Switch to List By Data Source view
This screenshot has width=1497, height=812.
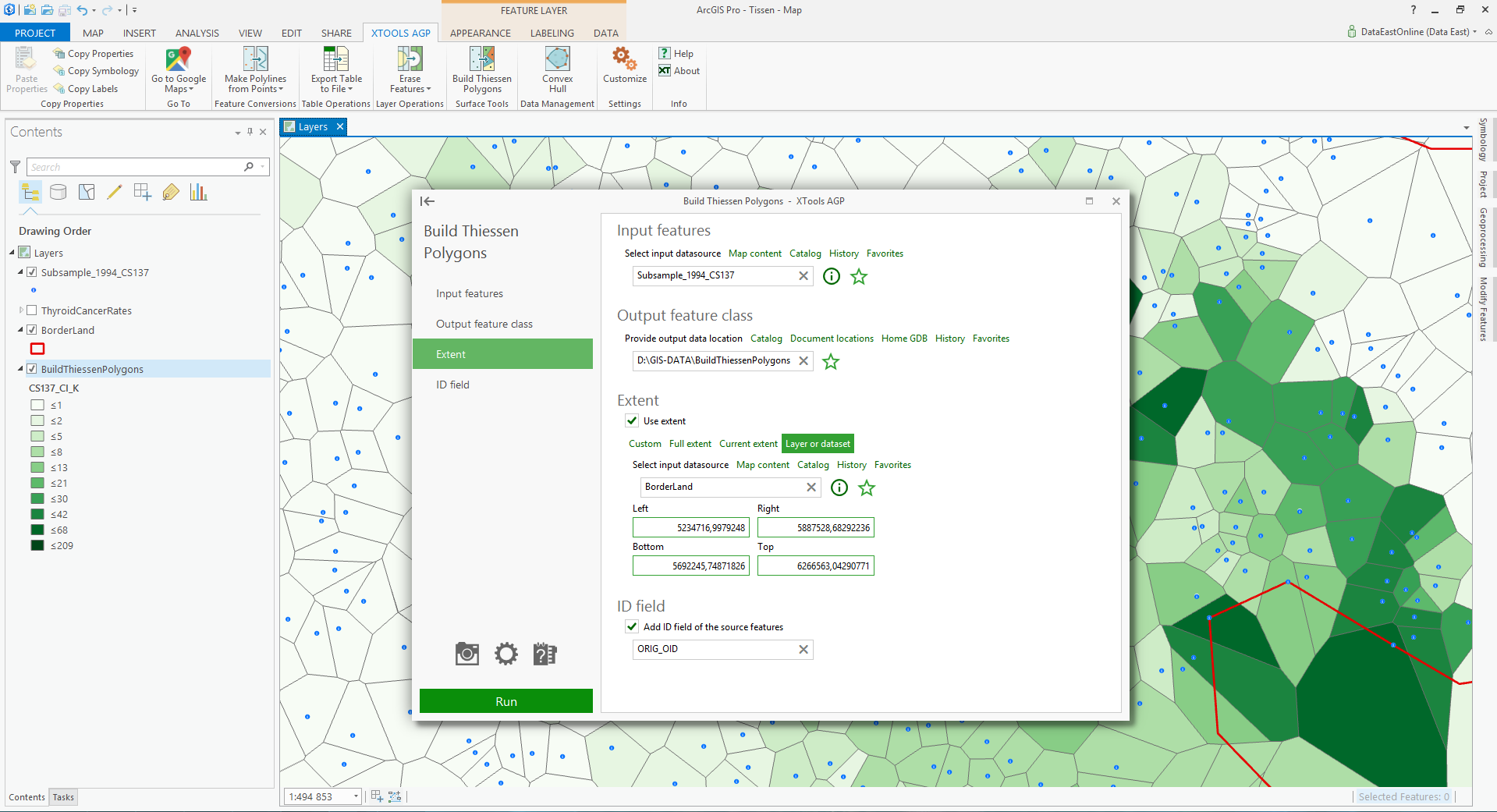point(59,192)
